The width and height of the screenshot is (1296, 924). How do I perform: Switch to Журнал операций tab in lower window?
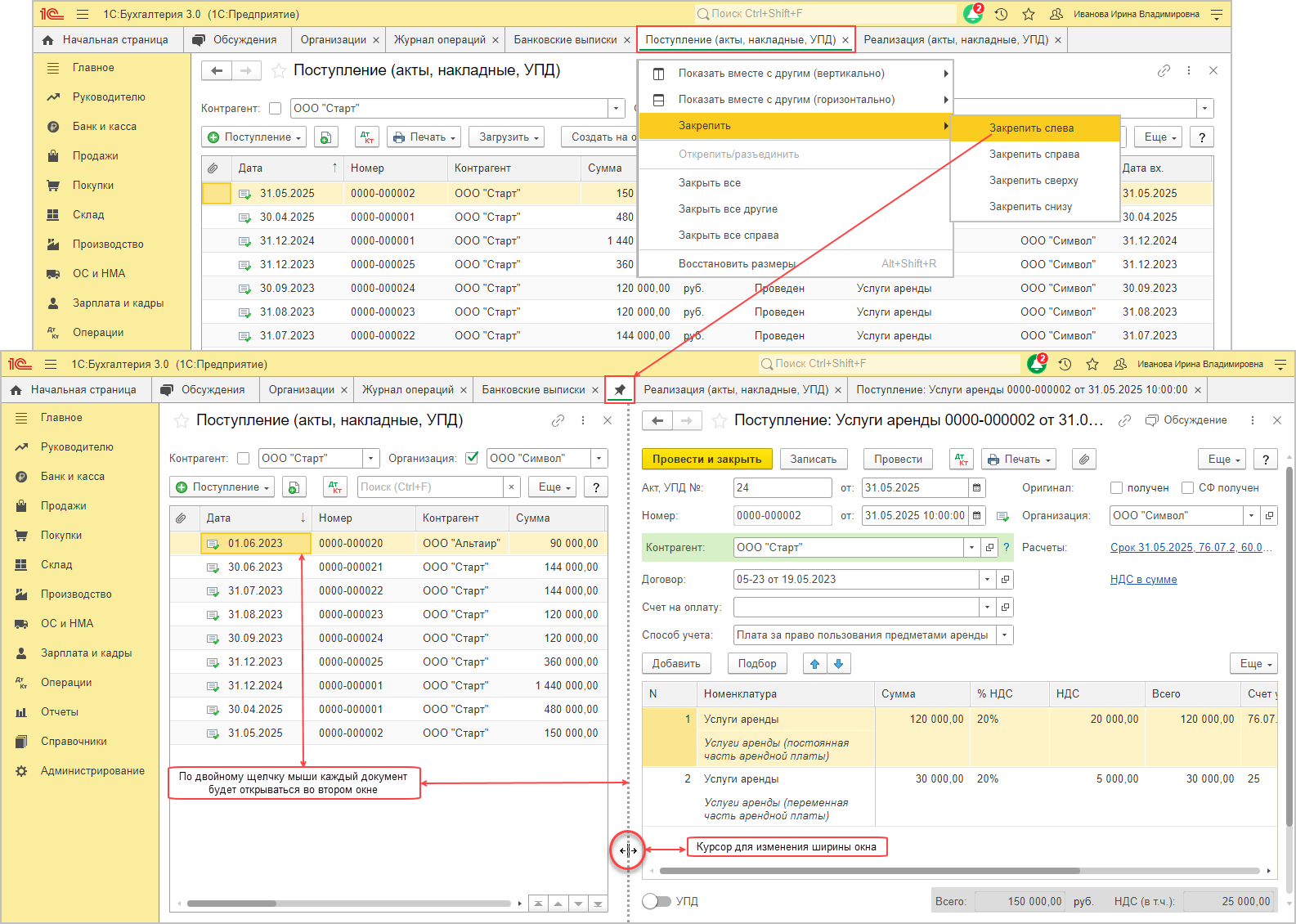pos(408,390)
